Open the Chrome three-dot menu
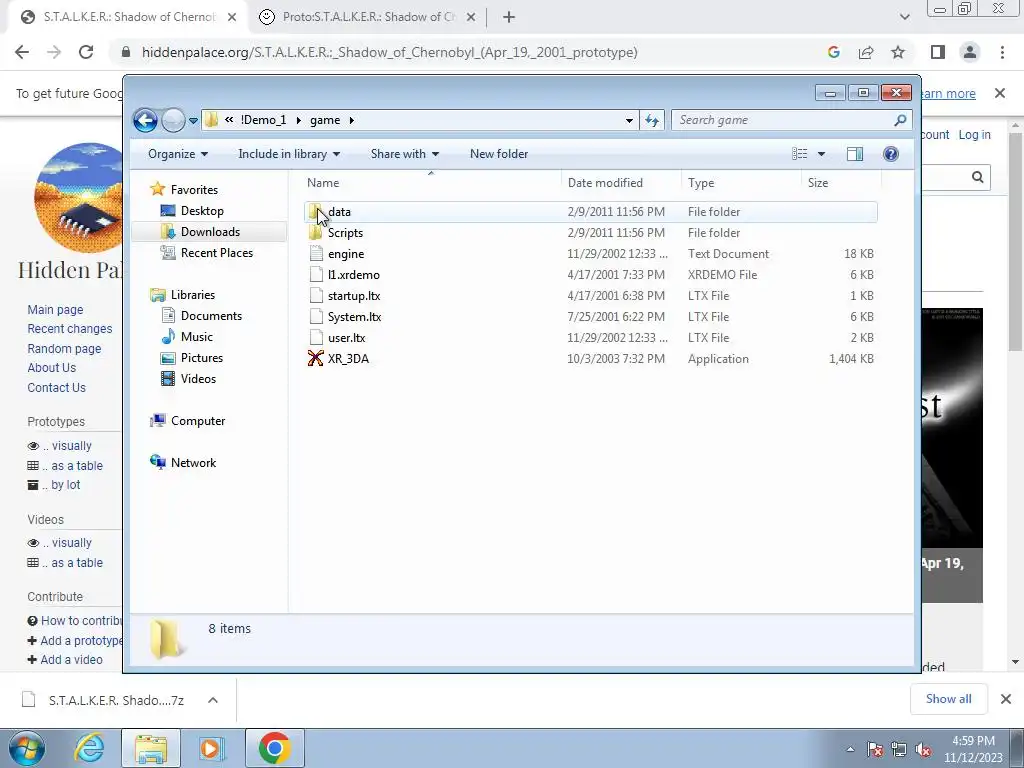The height and width of the screenshot is (768, 1024). pyautogui.click(x=1002, y=52)
